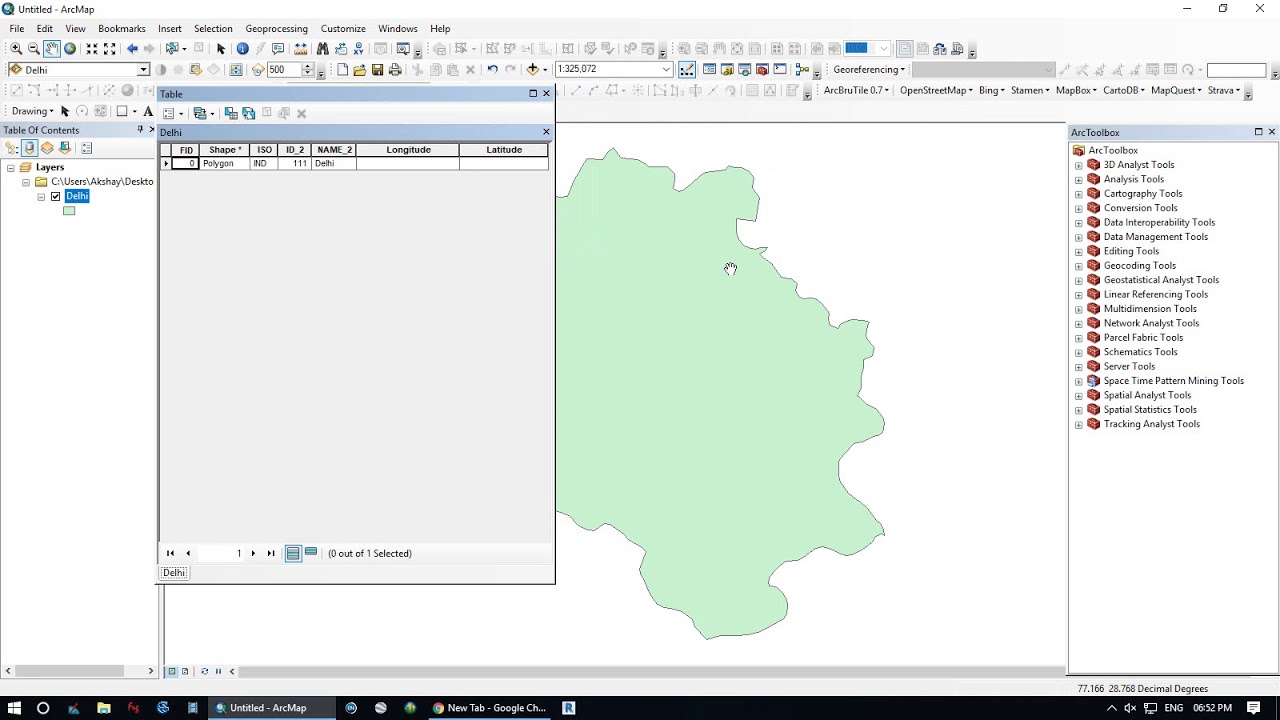Image resolution: width=1280 pixels, height=720 pixels.
Task: Open the map scale dropdown
Action: pyautogui.click(x=666, y=70)
